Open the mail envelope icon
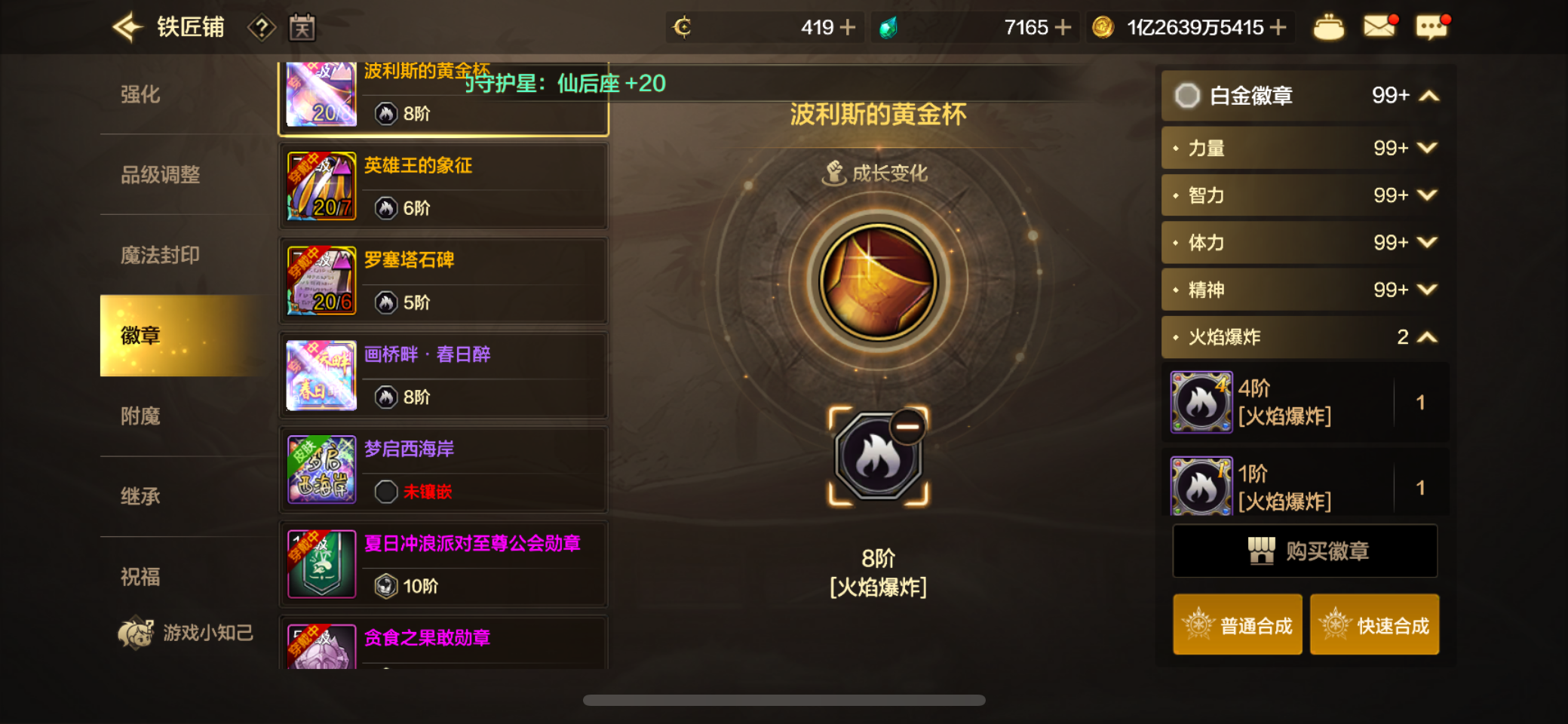 tap(1379, 27)
